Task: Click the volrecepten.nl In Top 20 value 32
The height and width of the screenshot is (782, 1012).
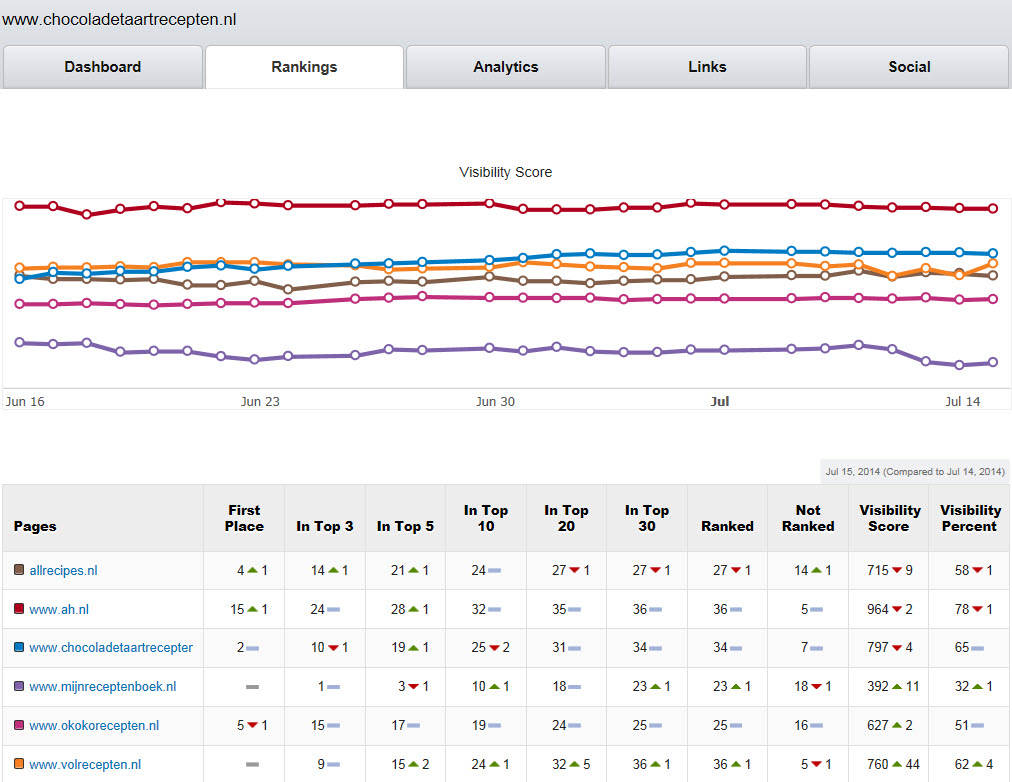Action: tap(559, 765)
